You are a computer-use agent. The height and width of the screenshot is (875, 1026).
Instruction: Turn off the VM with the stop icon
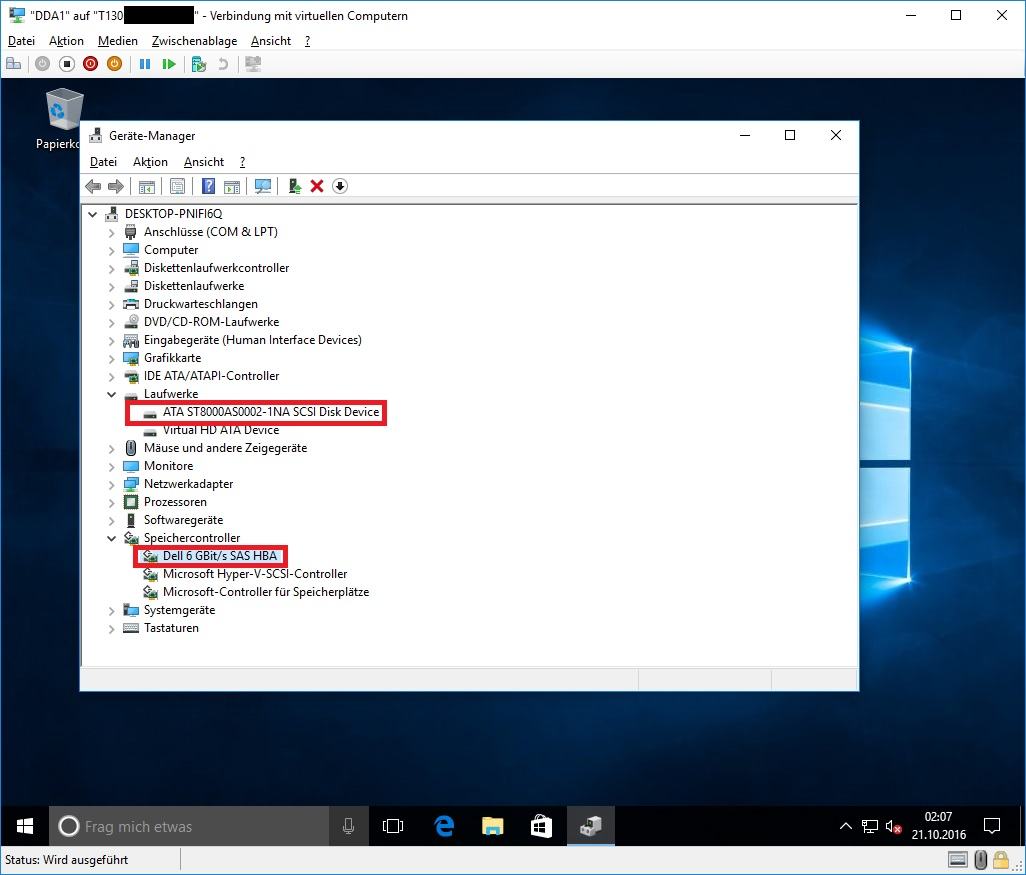(x=67, y=63)
